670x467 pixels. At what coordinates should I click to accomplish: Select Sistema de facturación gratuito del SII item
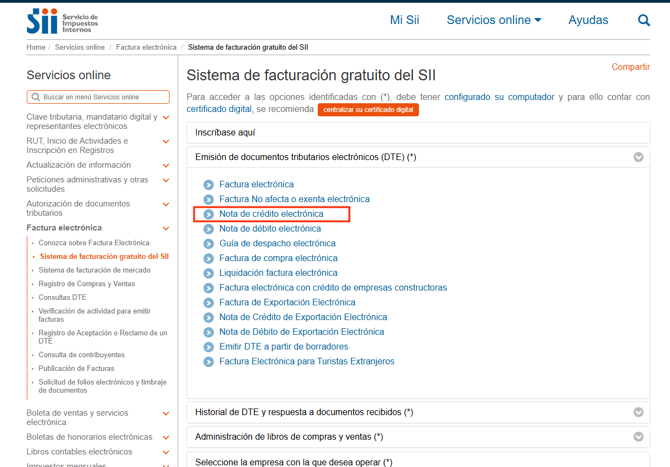coord(104,256)
